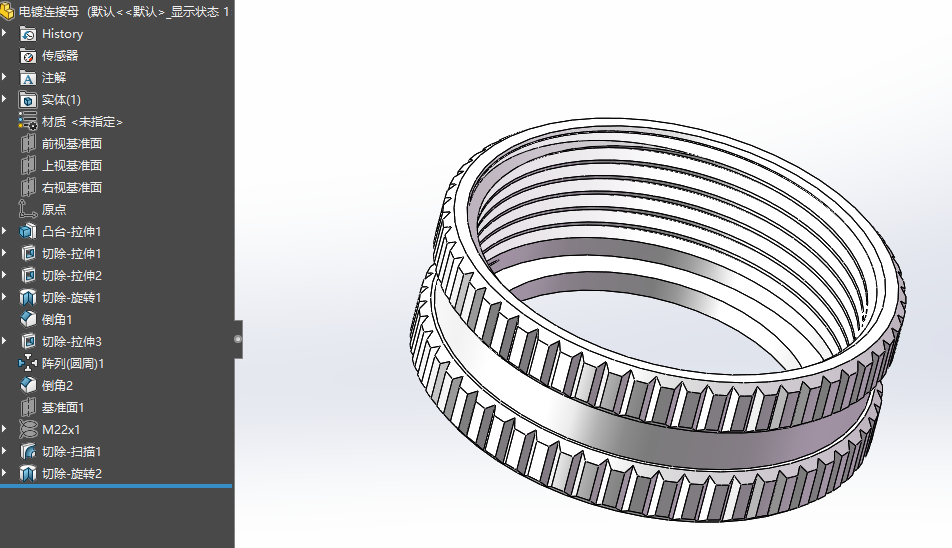This screenshot has width=952, height=548.
Task: Expand the 切除-拉伸1 feature
Action: pyautogui.click(x=4, y=253)
